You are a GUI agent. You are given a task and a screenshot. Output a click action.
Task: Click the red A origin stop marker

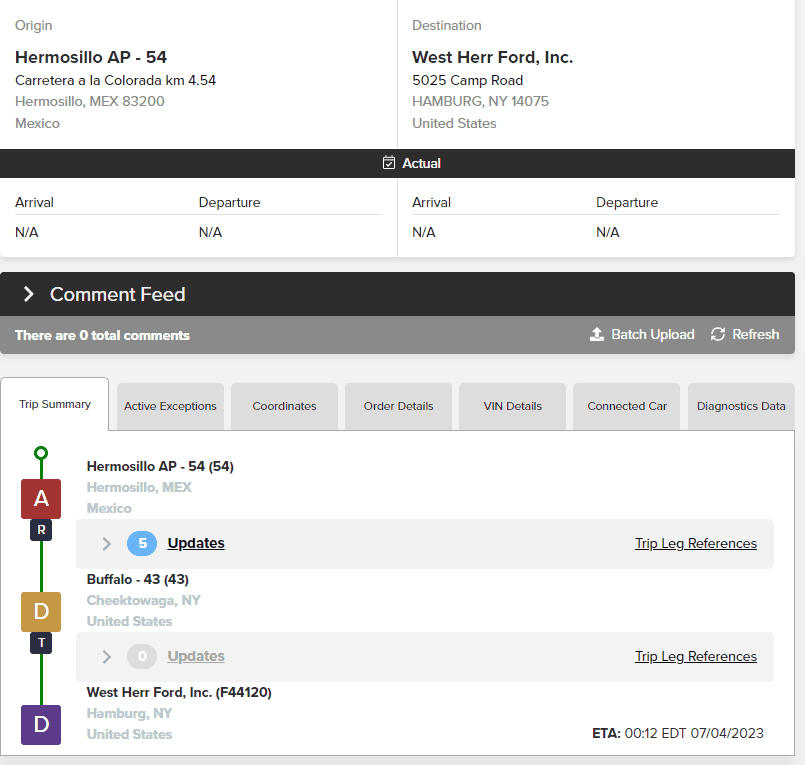click(41, 499)
